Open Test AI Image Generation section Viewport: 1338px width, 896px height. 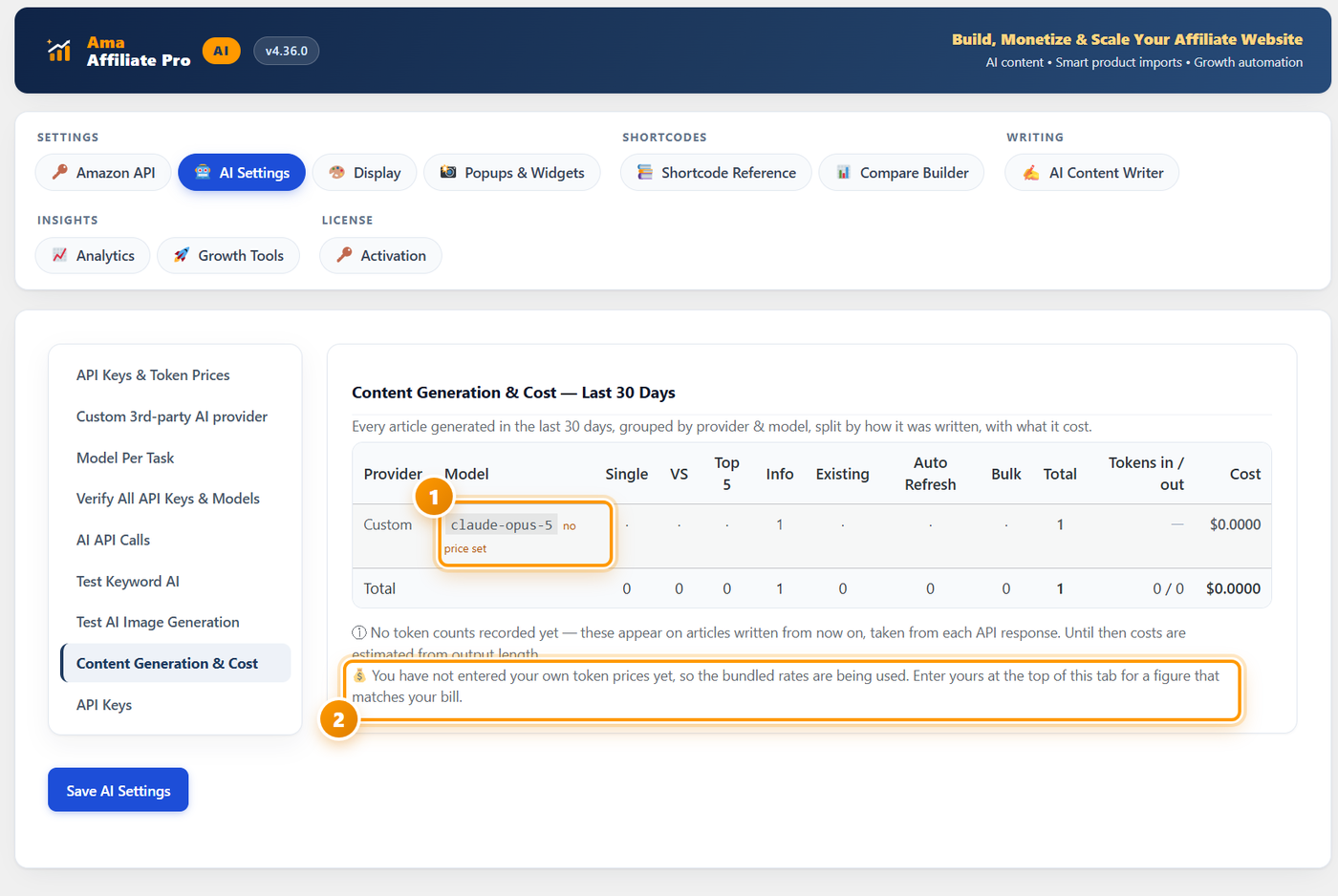click(x=175, y=622)
